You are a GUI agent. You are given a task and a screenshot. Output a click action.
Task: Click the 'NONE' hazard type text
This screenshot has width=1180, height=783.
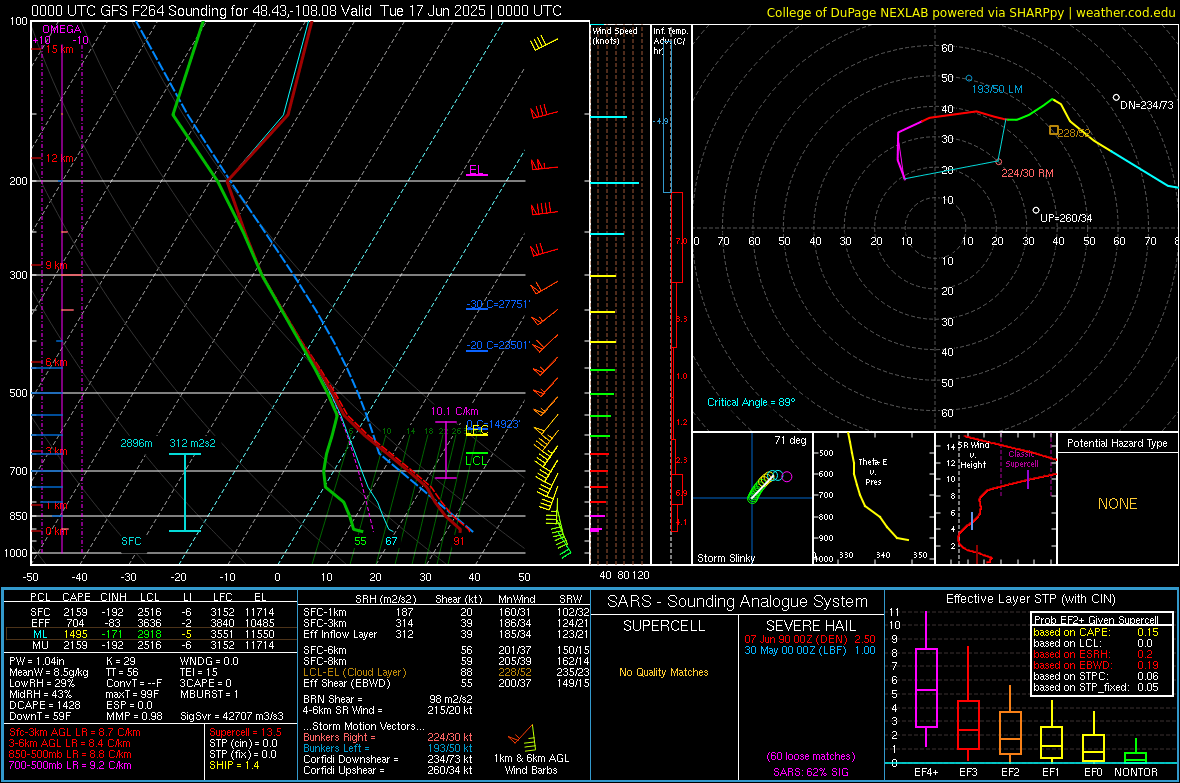(x=1118, y=504)
